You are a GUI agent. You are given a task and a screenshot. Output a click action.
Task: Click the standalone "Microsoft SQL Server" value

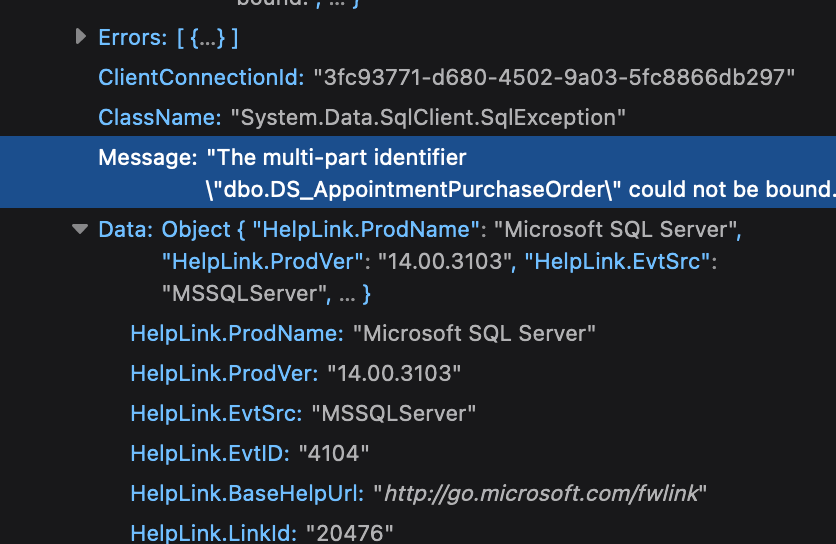[x=479, y=333]
